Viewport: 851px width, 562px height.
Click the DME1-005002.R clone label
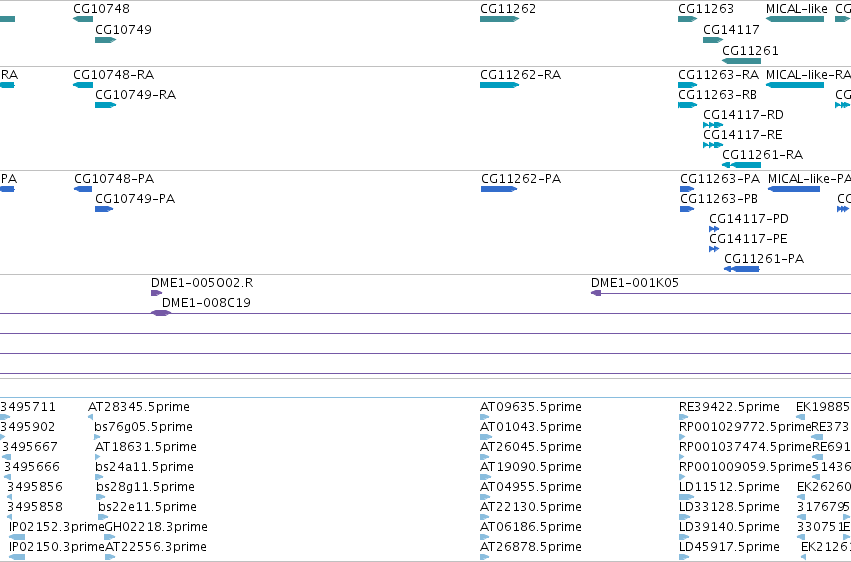tap(202, 283)
